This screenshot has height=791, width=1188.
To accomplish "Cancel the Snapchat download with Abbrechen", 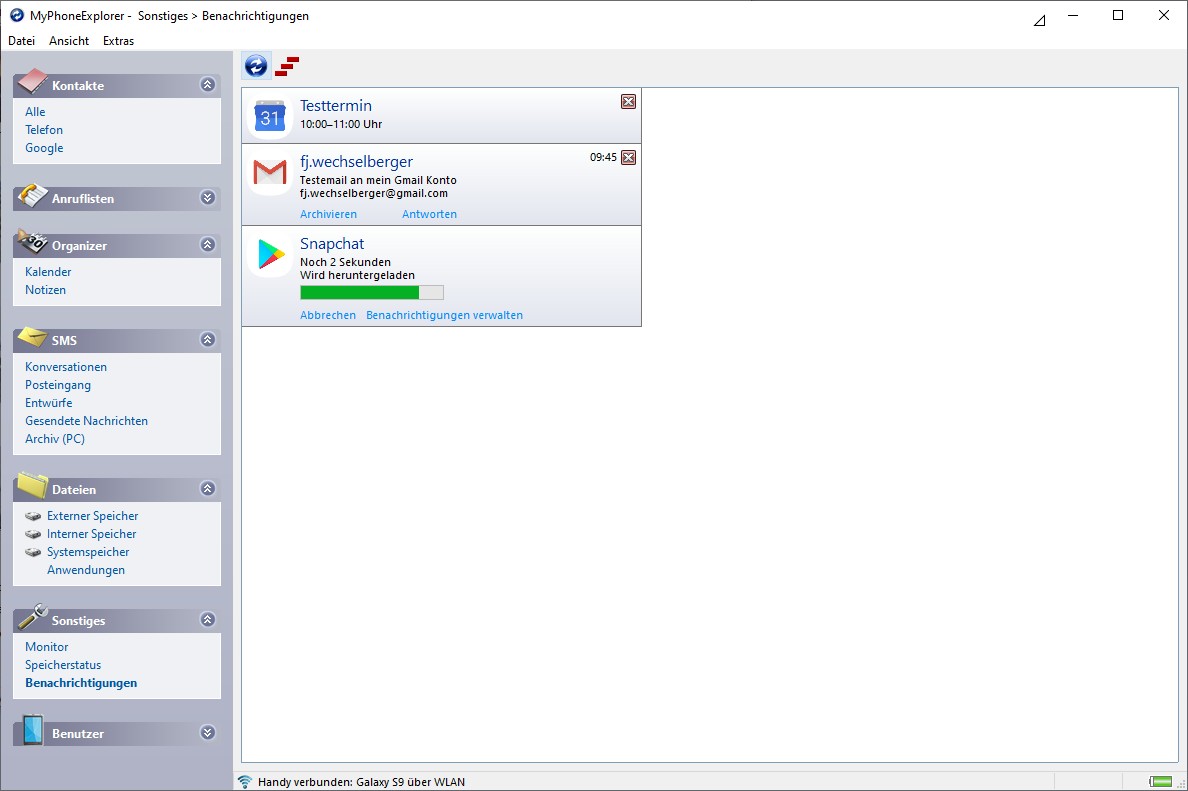I will (327, 315).
